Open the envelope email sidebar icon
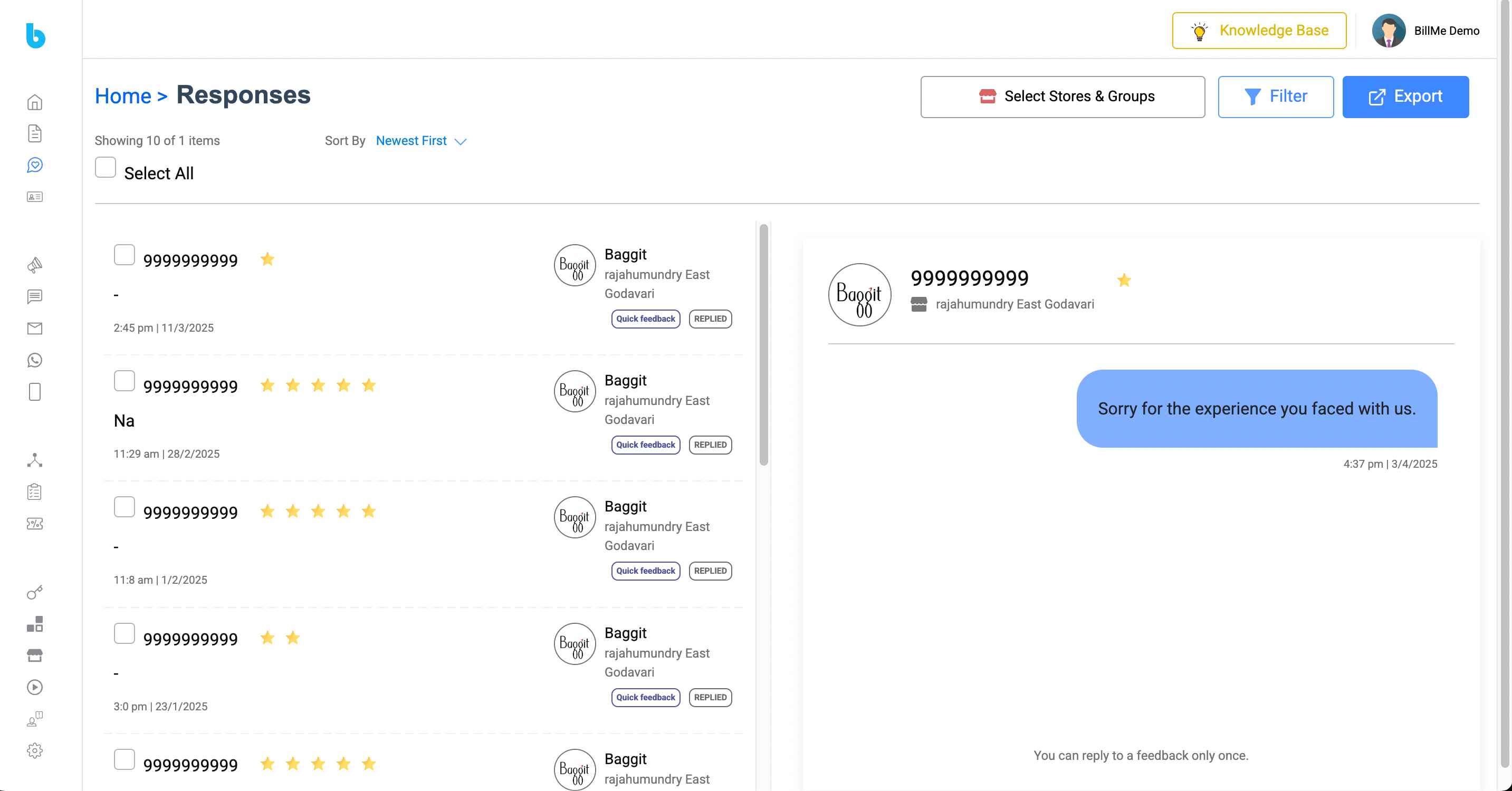Screen dimensions: 1512x791 click(35, 328)
